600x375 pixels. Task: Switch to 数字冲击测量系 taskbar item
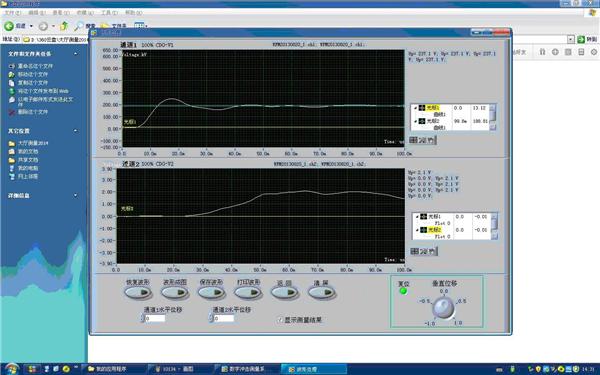(247, 369)
